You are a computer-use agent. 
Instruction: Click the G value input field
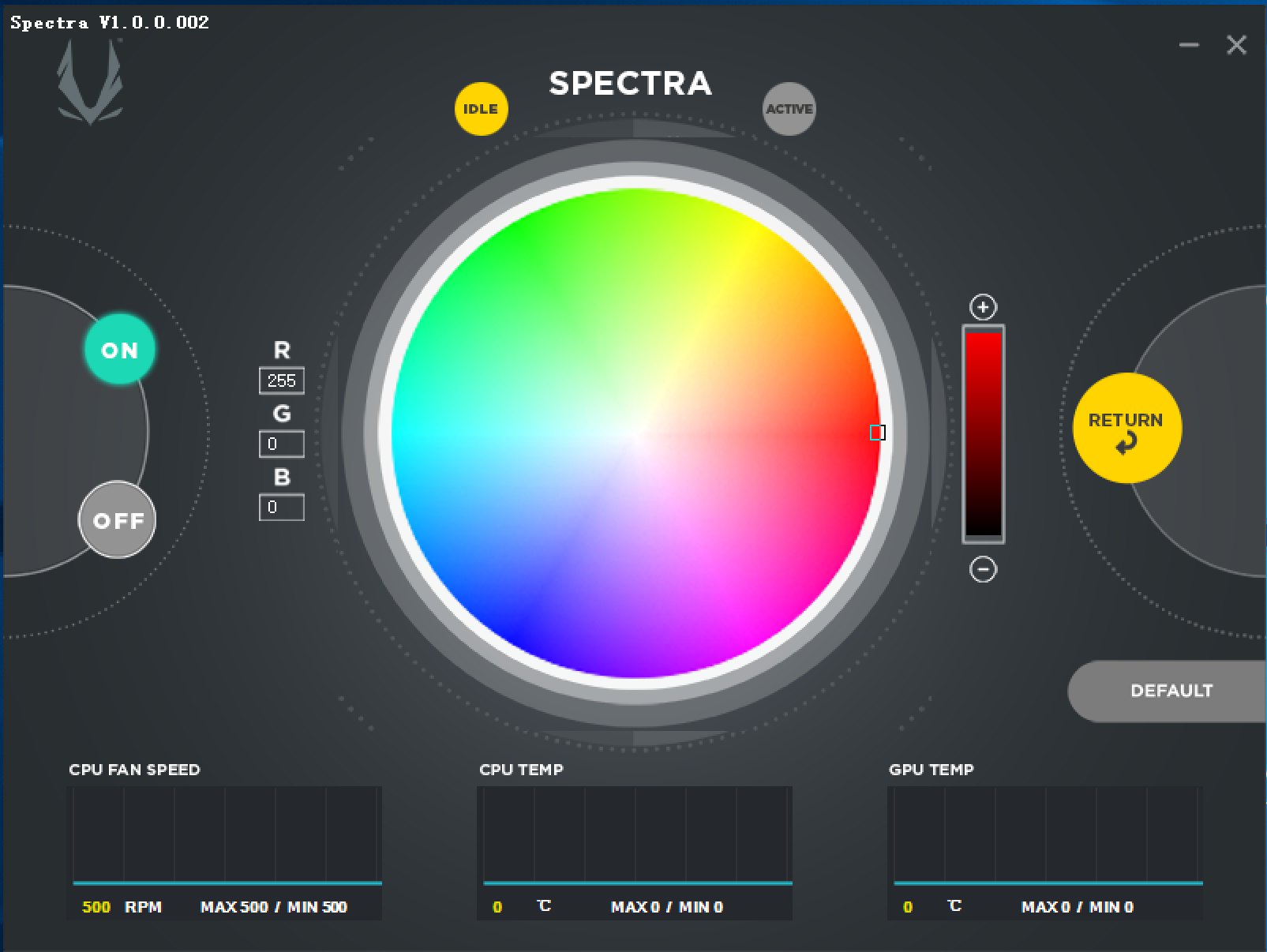click(282, 444)
